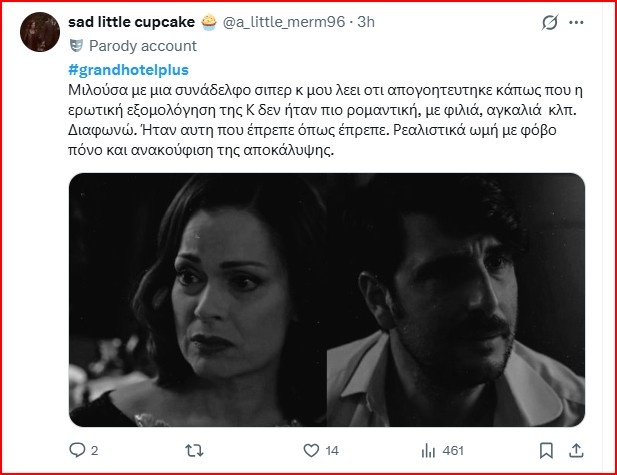Click the parody mask icon
Viewport: 617px width, 475px height.
[76, 46]
